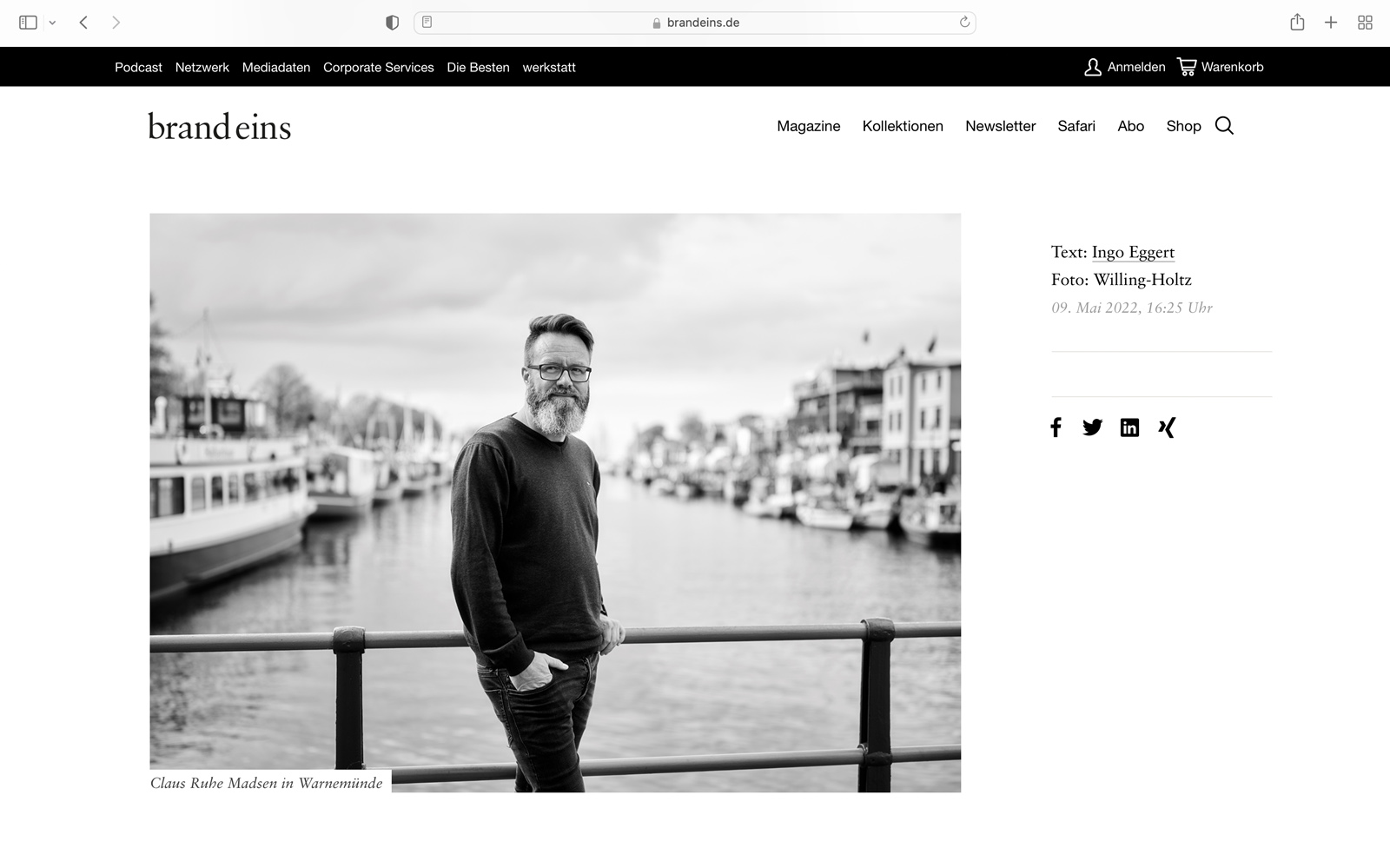1390x868 pixels.
Task: Go to Newsletter section
Action: click(x=1000, y=126)
